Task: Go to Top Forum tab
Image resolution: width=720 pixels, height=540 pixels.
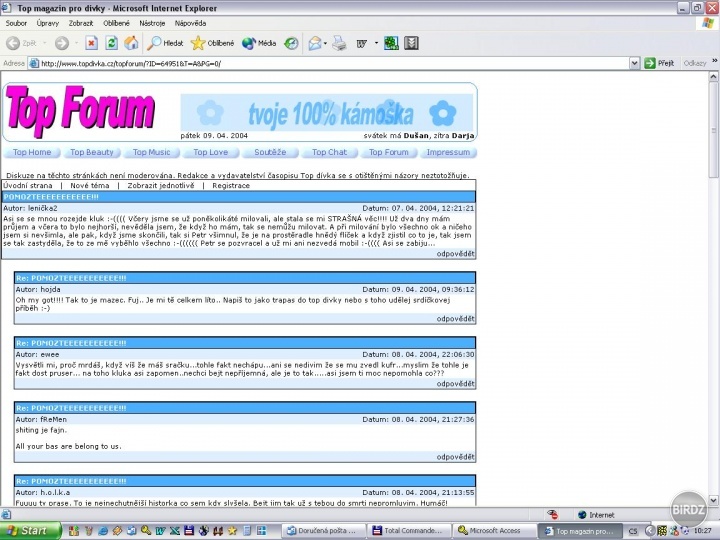Action: pos(389,152)
